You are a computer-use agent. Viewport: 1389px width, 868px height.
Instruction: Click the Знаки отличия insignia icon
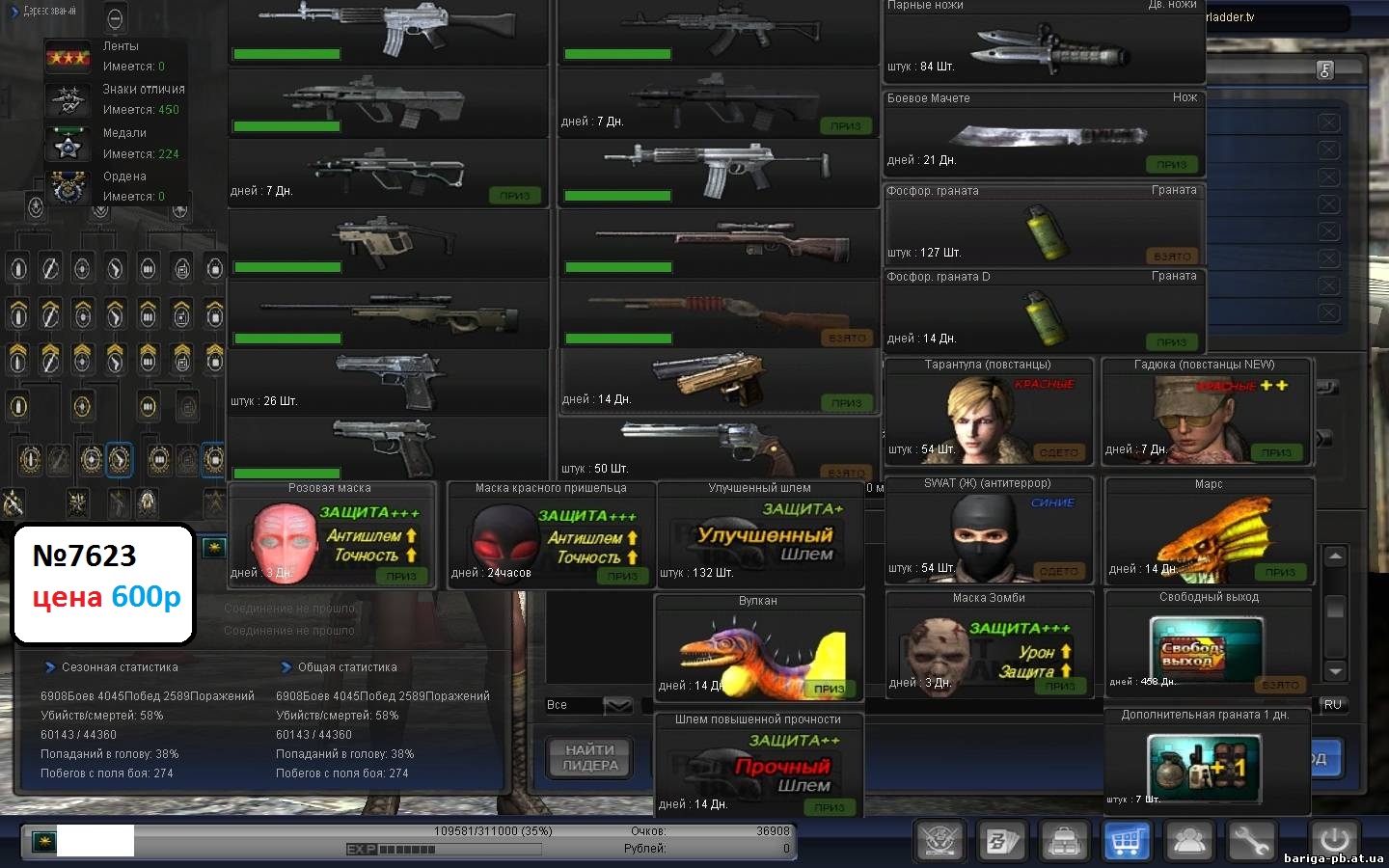[x=68, y=99]
